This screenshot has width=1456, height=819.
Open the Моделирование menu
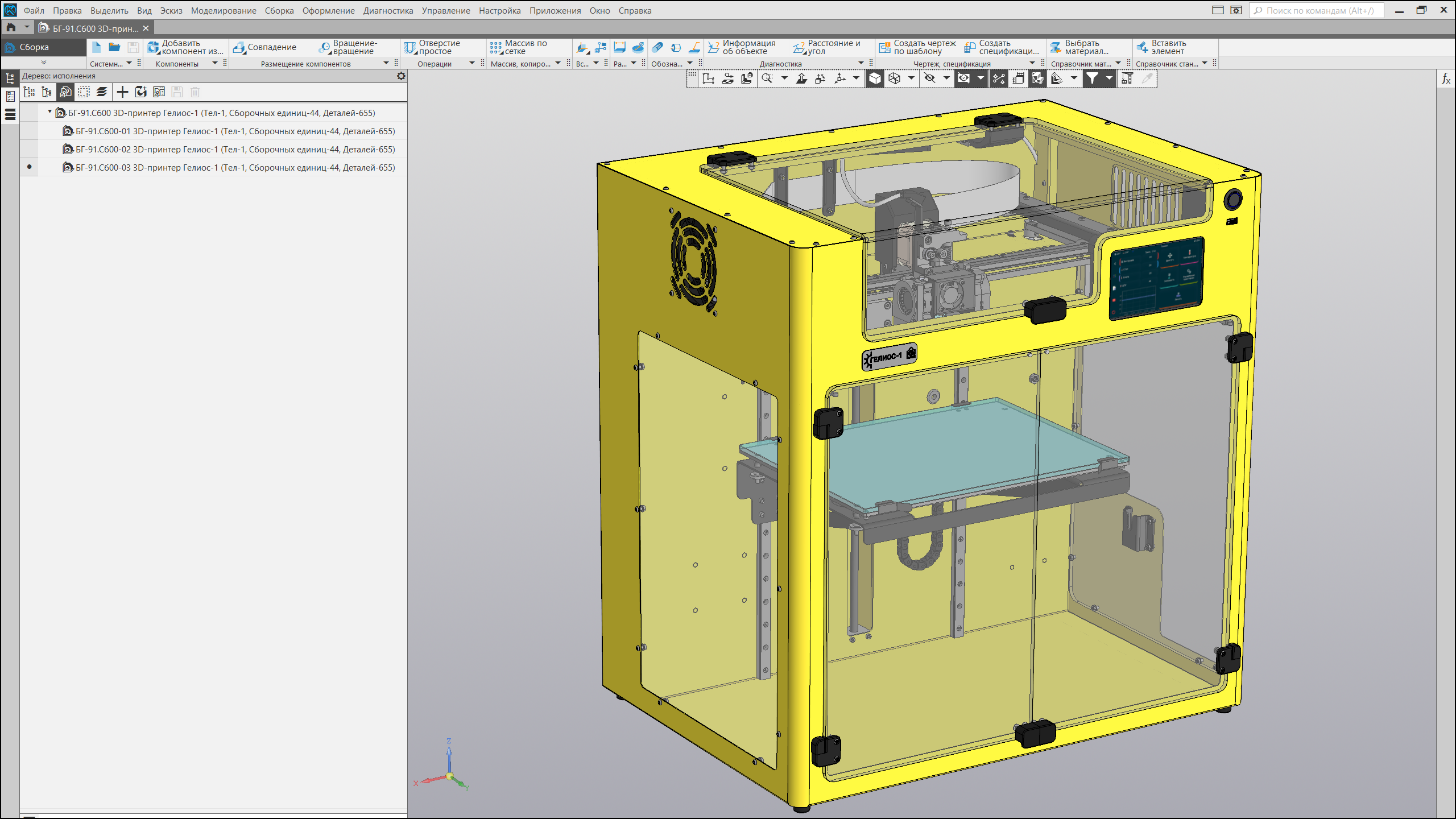(223, 10)
